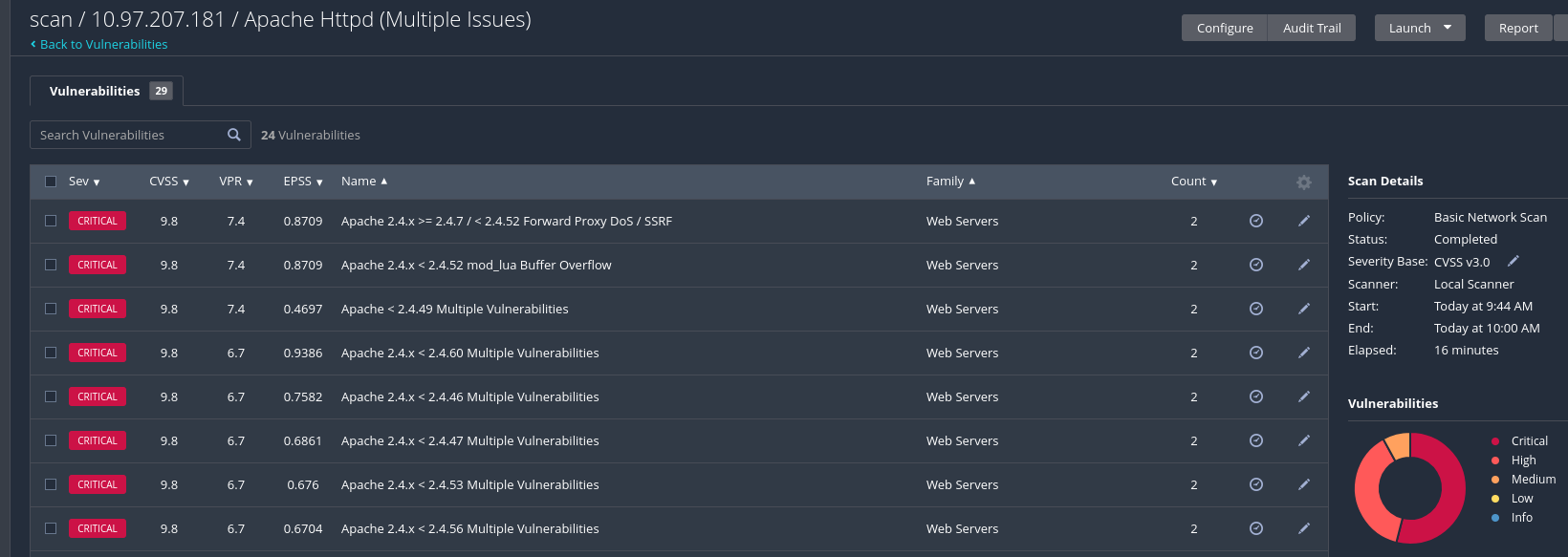Accept-risk icon for Apache < 2.4.60 row
The width and height of the screenshot is (1568, 557).
click(x=1256, y=353)
